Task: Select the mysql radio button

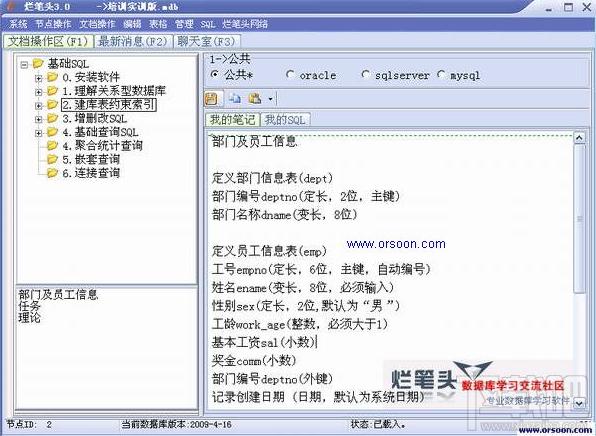Action: 441,75
